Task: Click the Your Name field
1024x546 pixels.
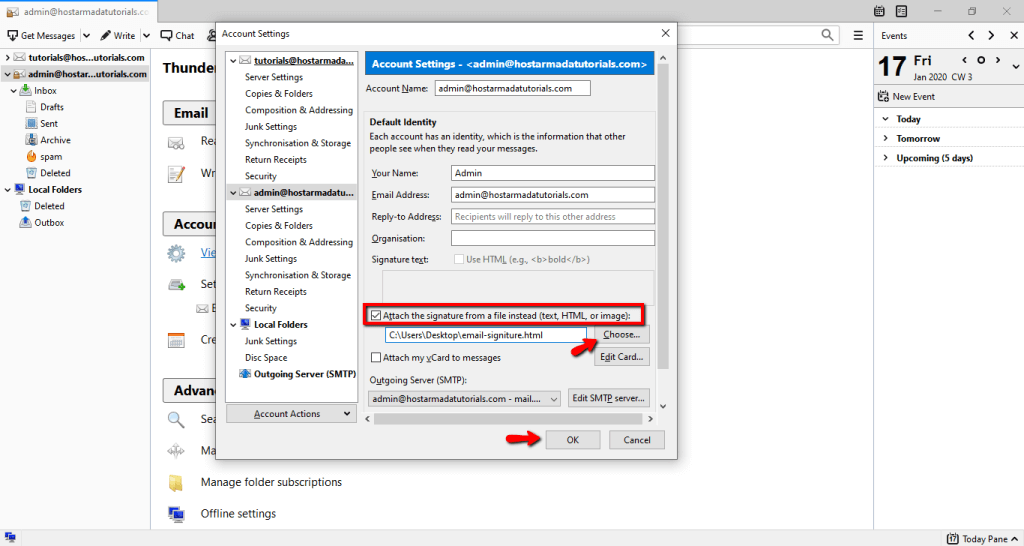Action: pyautogui.click(x=552, y=173)
